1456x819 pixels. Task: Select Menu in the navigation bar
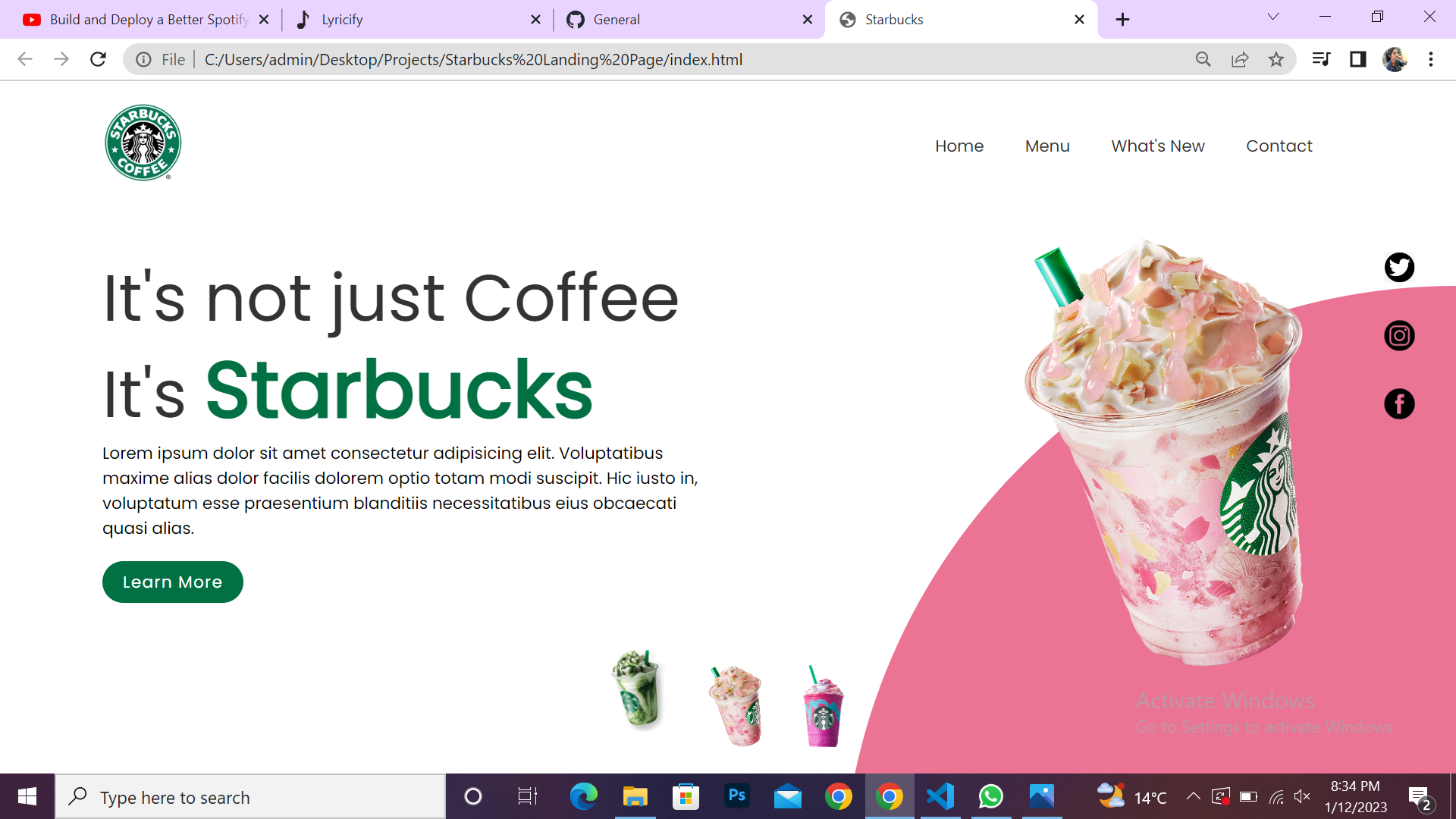coord(1047,146)
